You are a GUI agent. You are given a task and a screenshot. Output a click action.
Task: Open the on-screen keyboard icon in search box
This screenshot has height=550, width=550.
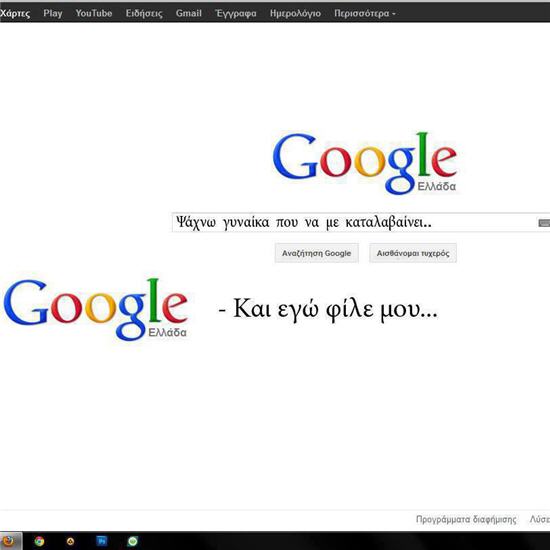click(x=544, y=223)
